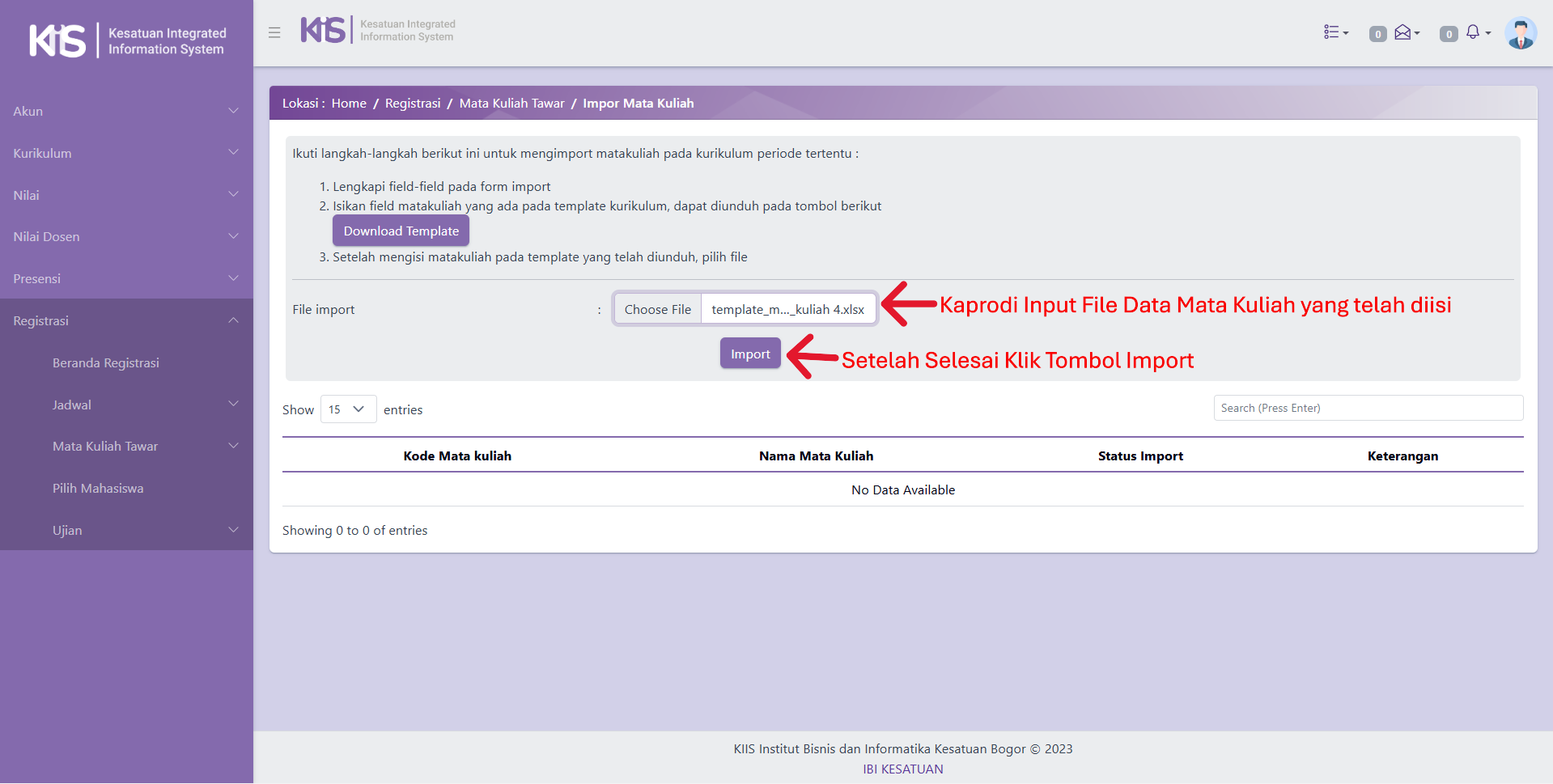The height and width of the screenshot is (784, 1553).
Task: Click the Search table input field
Action: tap(1368, 408)
